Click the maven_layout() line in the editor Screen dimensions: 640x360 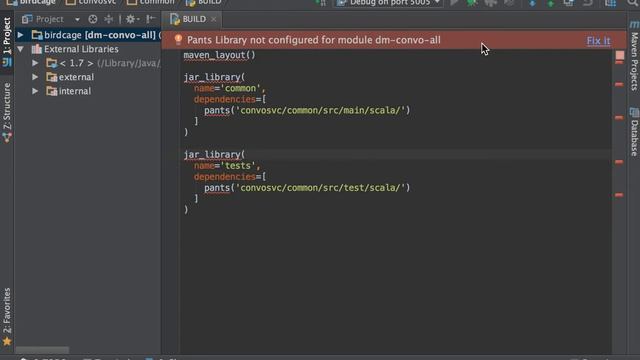coord(219,55)
